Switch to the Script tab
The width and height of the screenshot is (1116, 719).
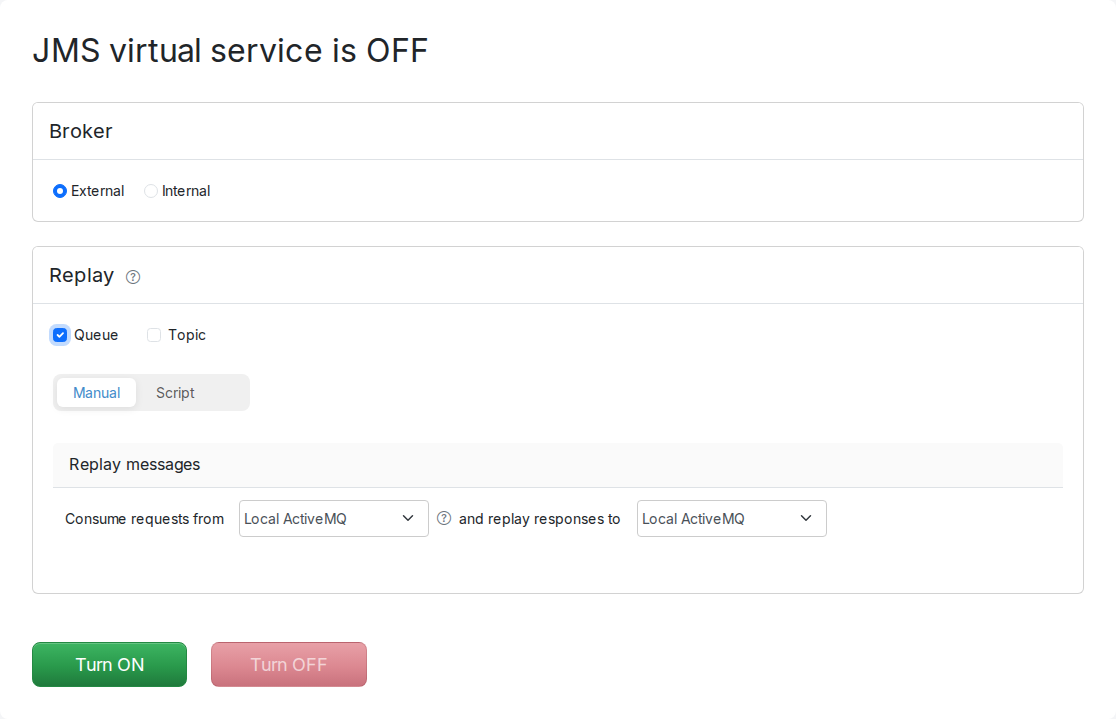pyautogui.click(x=175, y=392)
